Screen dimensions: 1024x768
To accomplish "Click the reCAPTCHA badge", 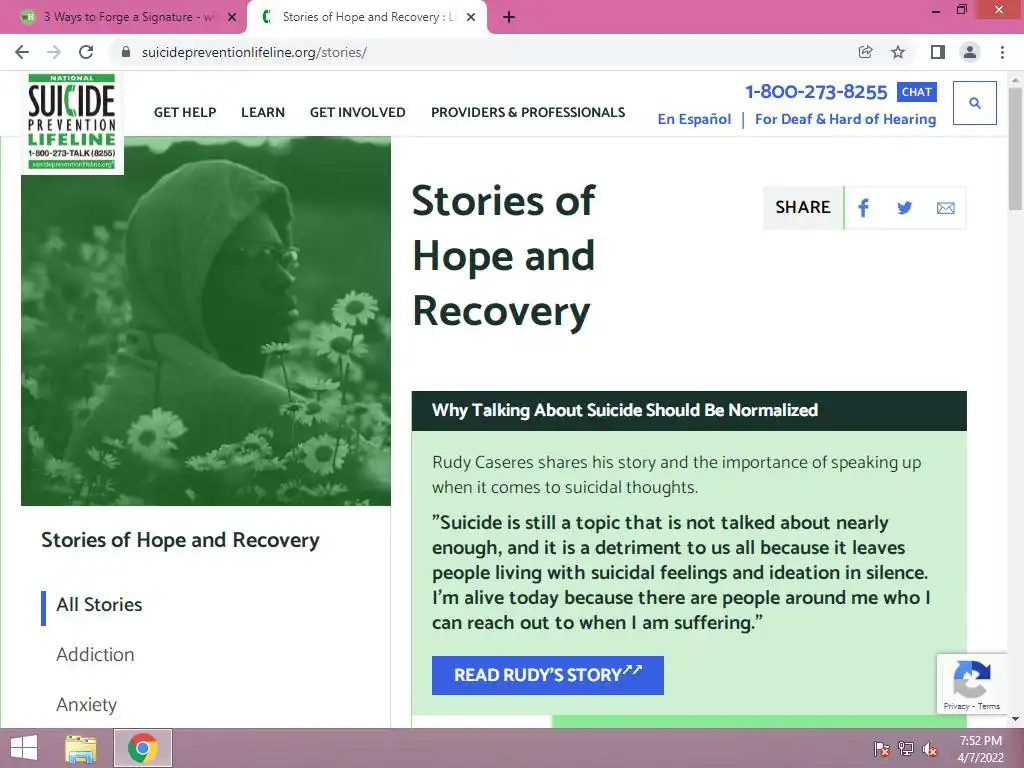I will pos(971,683).
